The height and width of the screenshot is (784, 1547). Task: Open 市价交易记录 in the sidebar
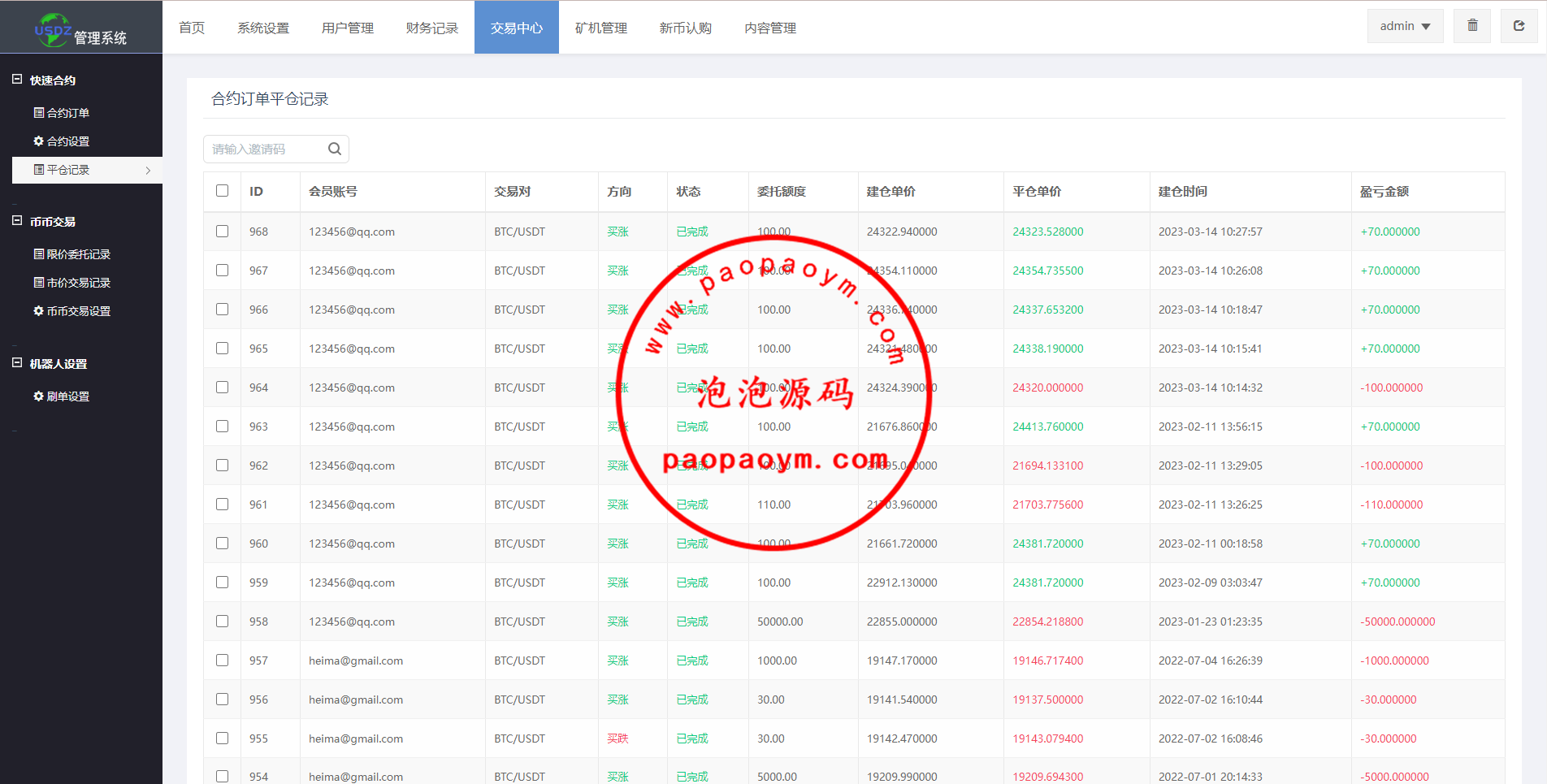pyautogui.click(x=79, y=283)
